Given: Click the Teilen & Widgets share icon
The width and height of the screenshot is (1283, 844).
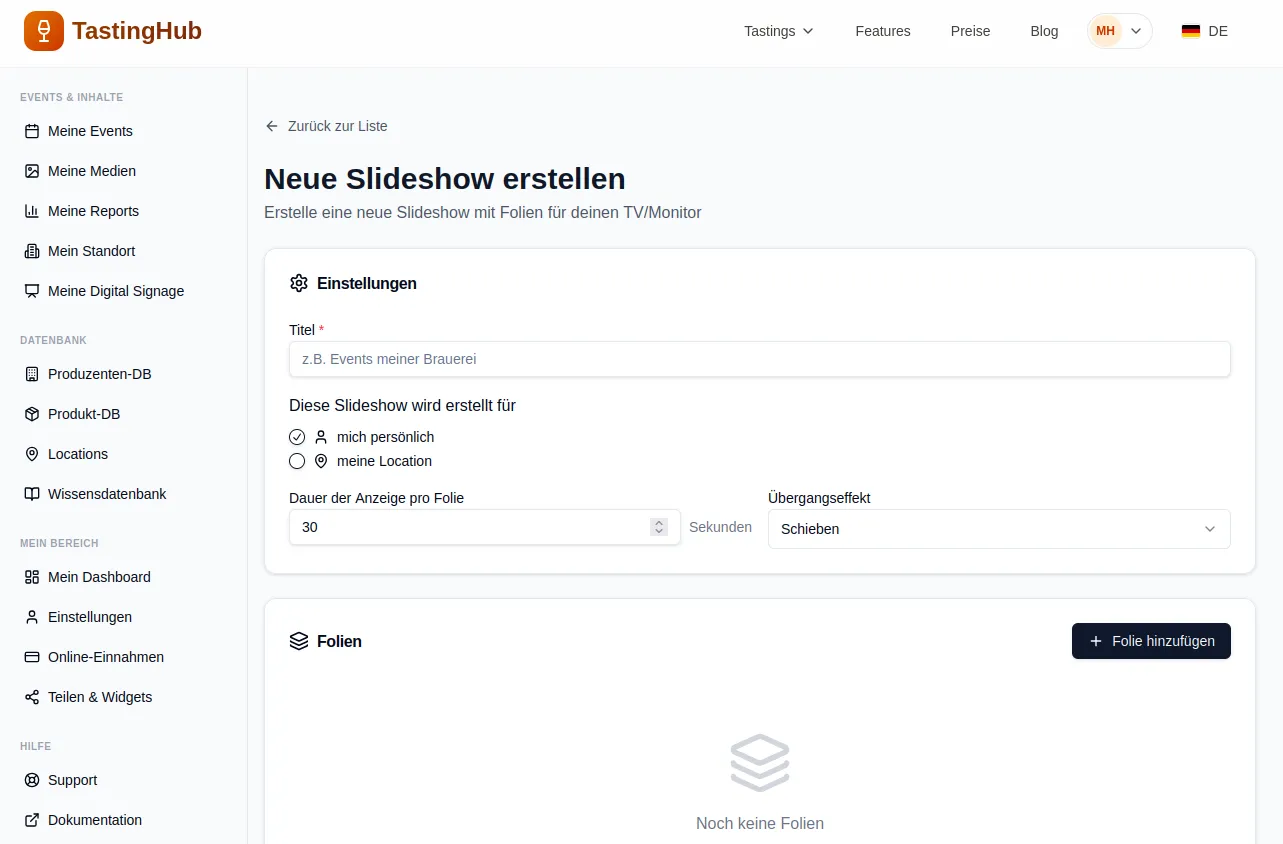Looking at the screenshot, I should click(32, 697).
